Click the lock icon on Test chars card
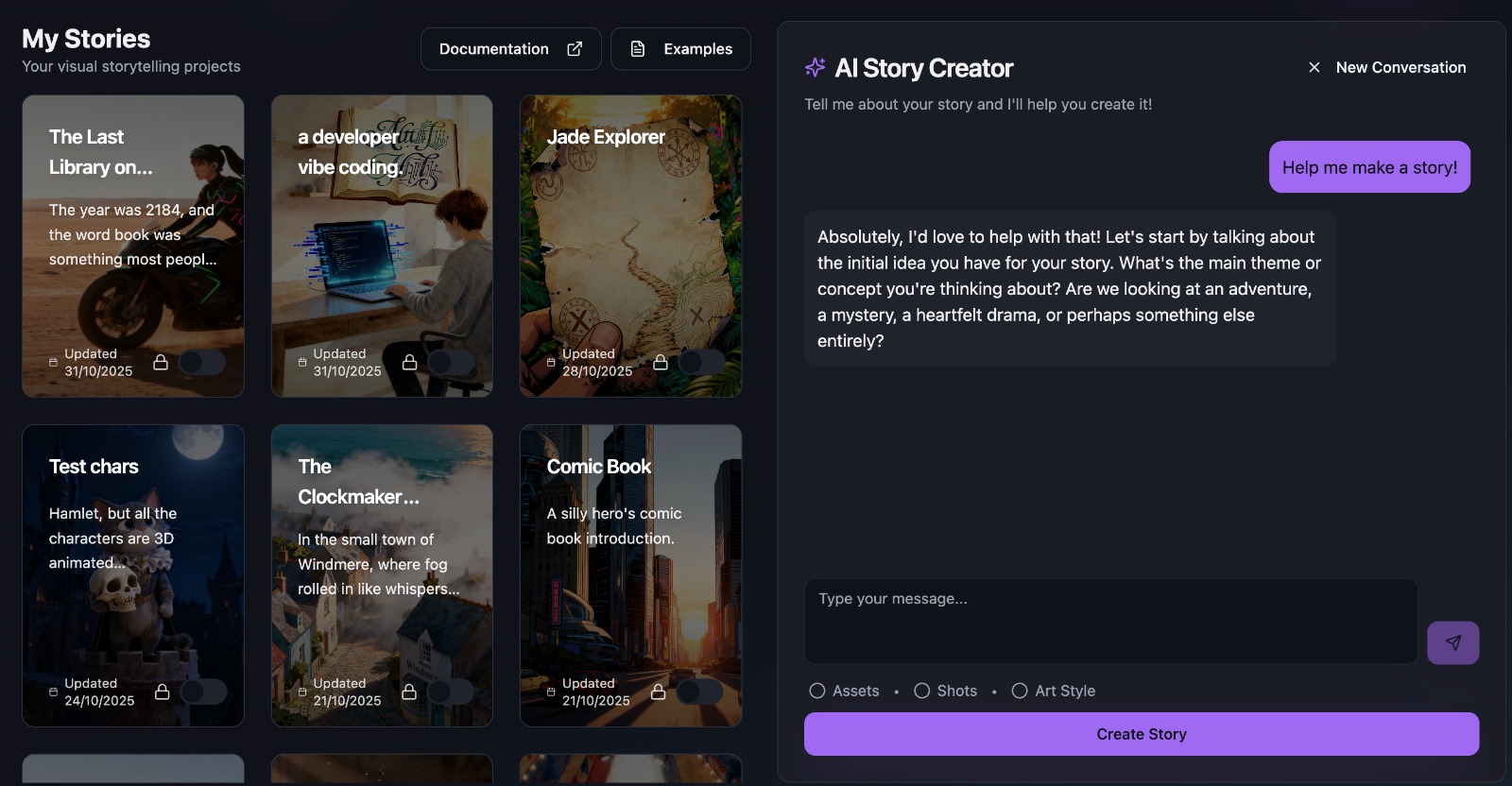 point(163,692)
